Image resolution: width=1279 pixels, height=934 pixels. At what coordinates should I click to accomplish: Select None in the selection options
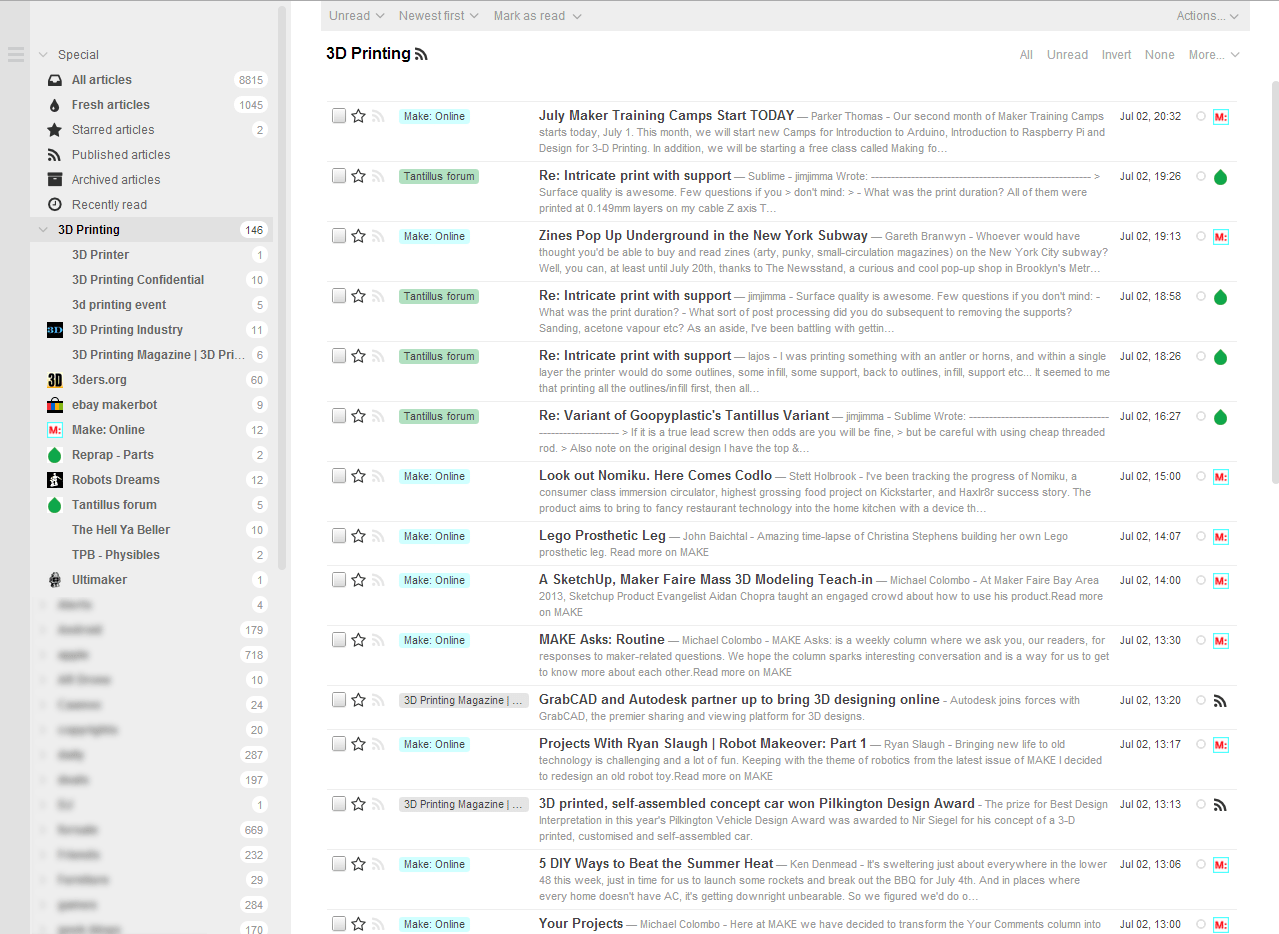[x=1160, y=55]
